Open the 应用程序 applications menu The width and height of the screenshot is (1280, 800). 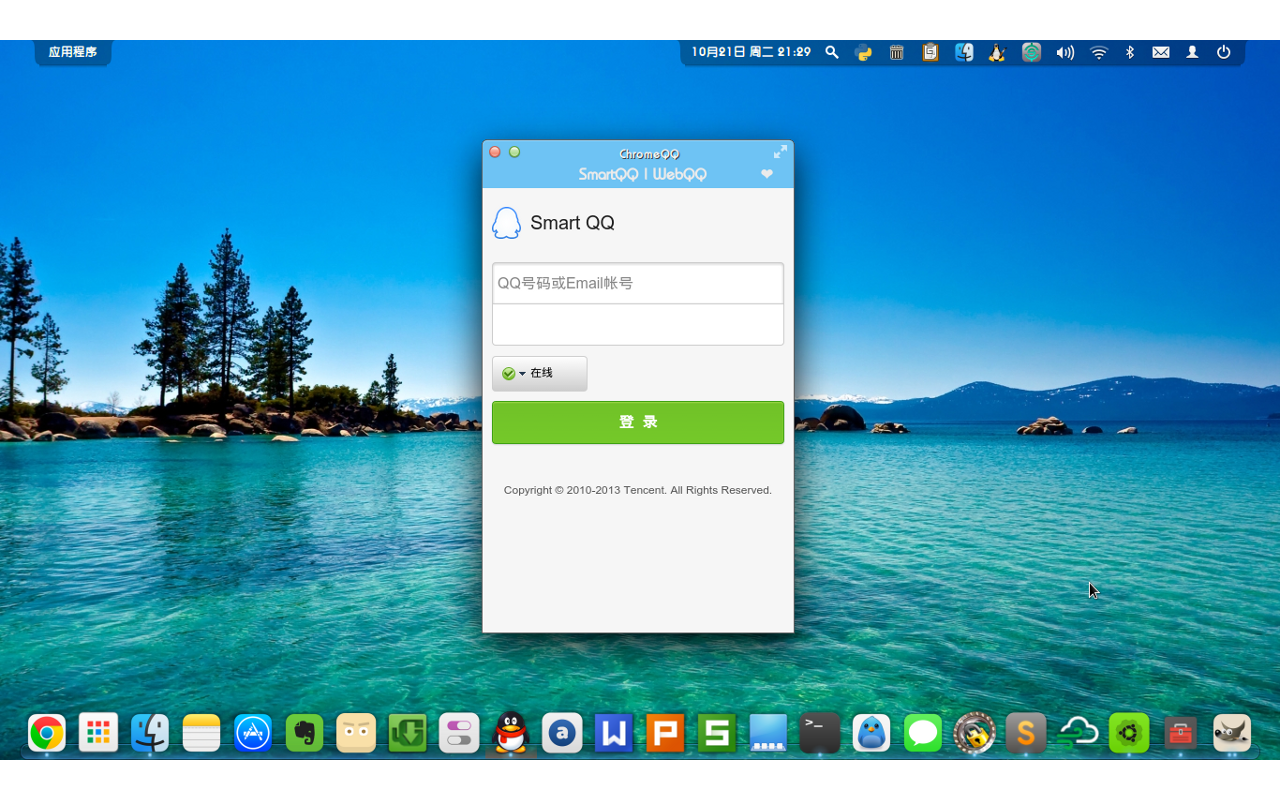(x=73, y=52)
